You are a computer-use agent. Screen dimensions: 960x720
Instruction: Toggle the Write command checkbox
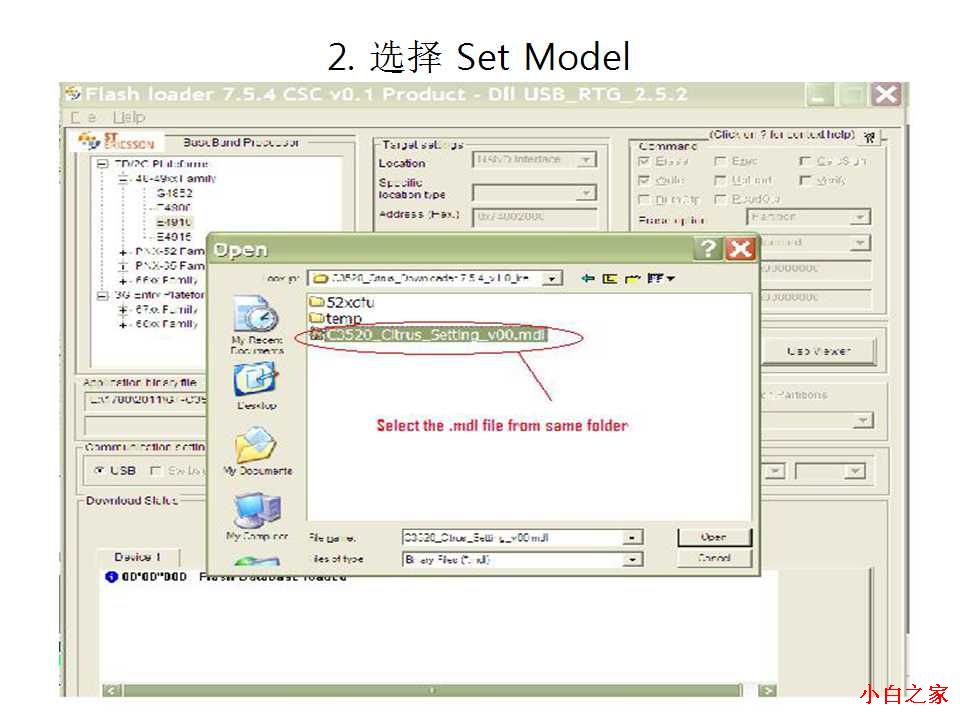click(643, 180)
